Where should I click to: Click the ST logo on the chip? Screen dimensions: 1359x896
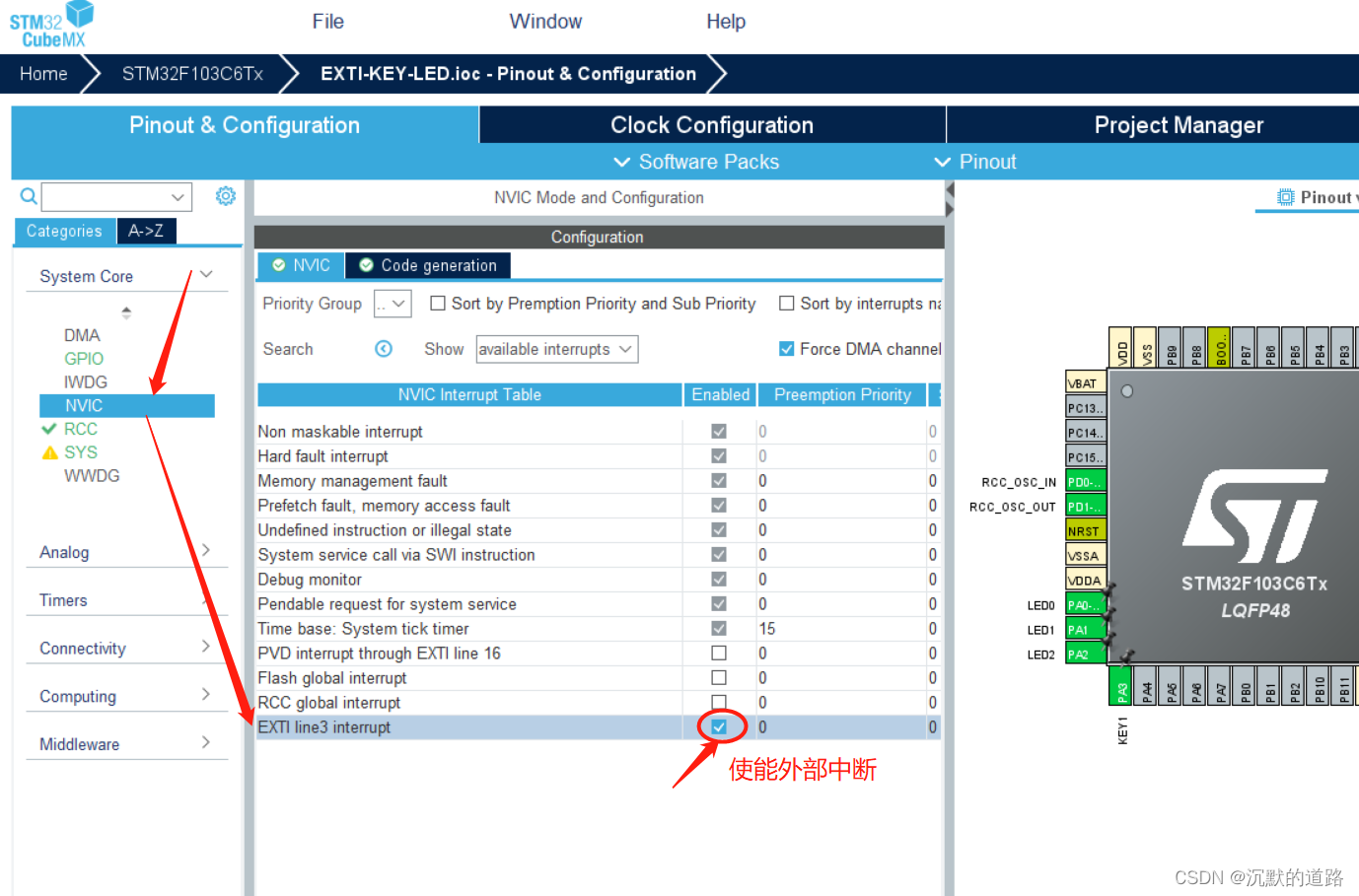pos(1254,516)
